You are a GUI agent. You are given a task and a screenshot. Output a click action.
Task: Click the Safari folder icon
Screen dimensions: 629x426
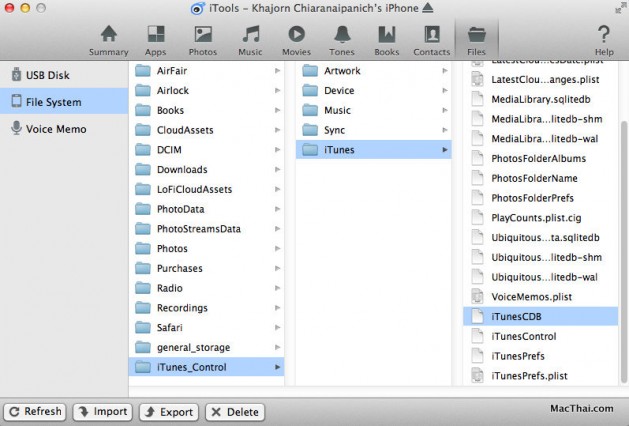[143, 327]
